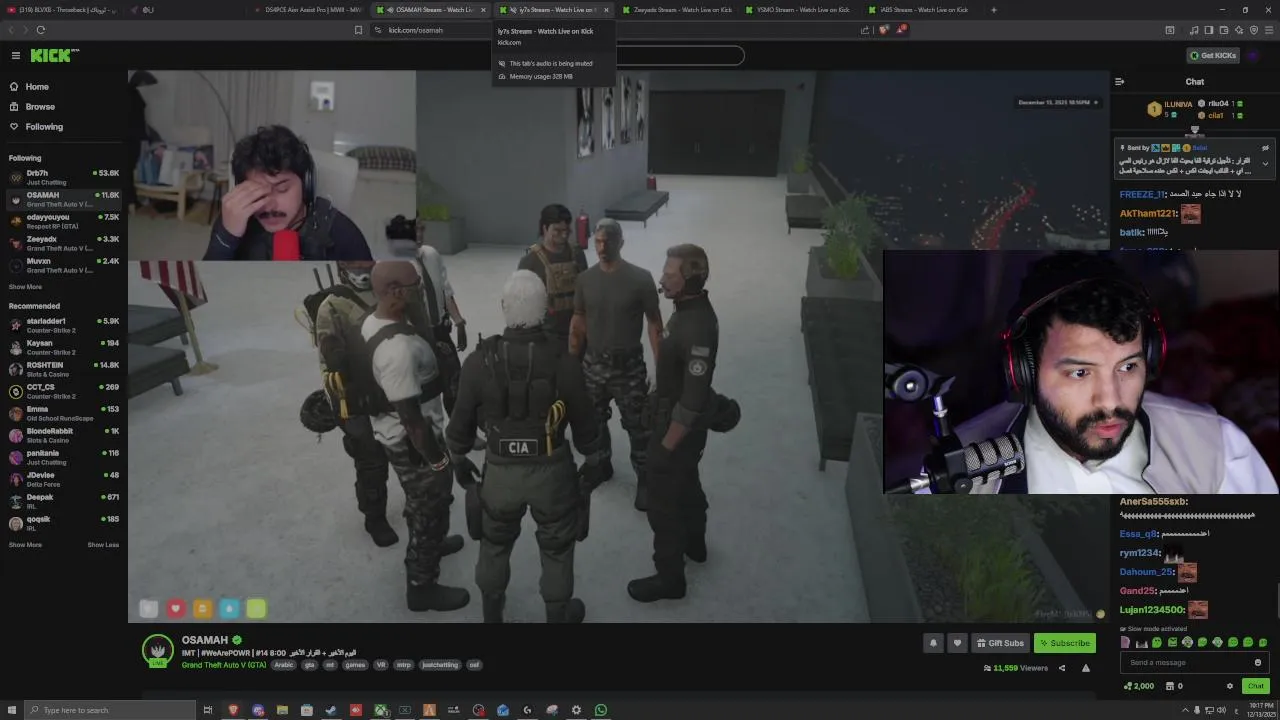Open KICKs balance showing 2,000
1280x720 pixels.
point(1138,686)
